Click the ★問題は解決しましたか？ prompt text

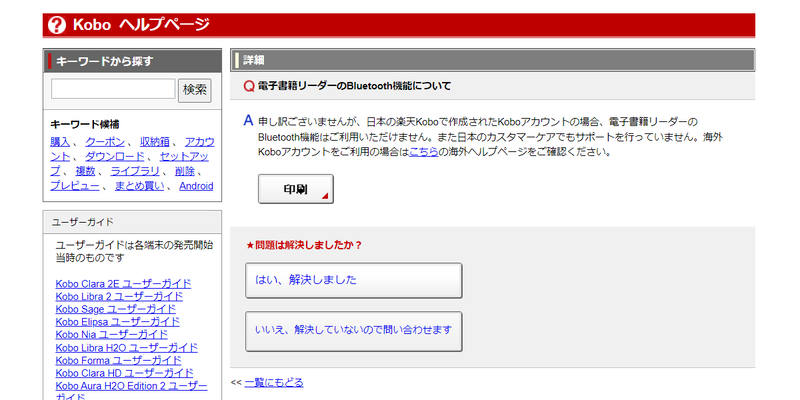coord(304,245)
